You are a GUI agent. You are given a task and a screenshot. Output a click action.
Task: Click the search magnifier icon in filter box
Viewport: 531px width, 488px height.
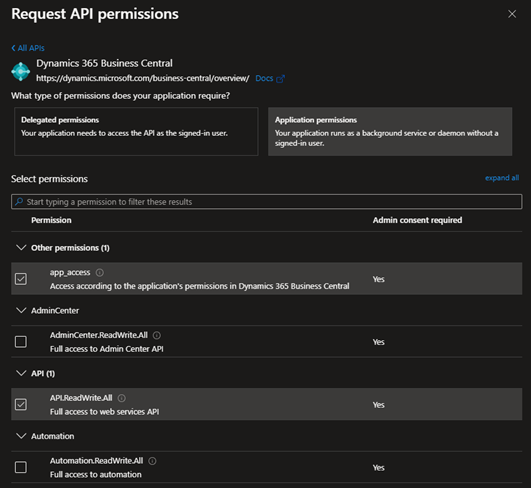click(x=19, y=202)
